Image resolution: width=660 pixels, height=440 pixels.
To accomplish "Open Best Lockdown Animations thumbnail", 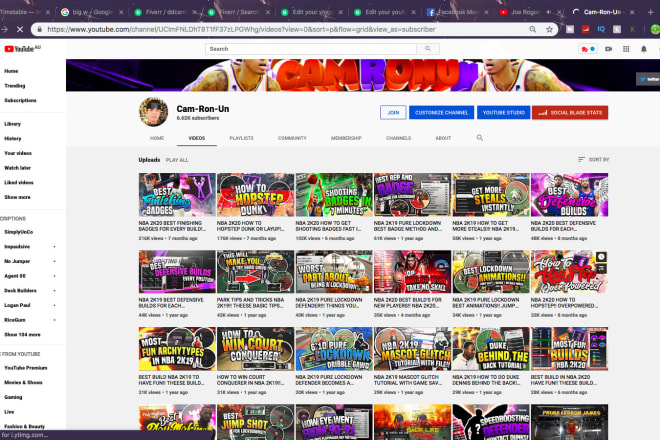I will [491, 272].
